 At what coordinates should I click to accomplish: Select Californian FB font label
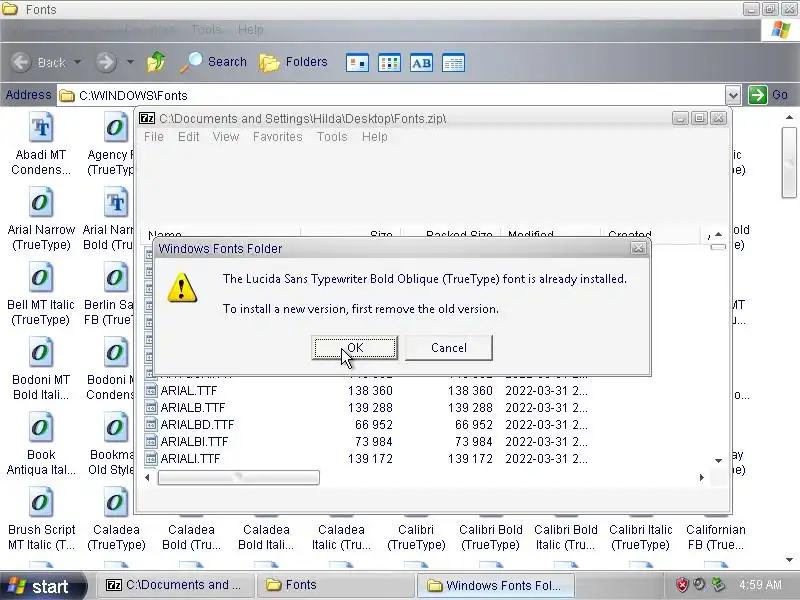click(x=716, y=537)
